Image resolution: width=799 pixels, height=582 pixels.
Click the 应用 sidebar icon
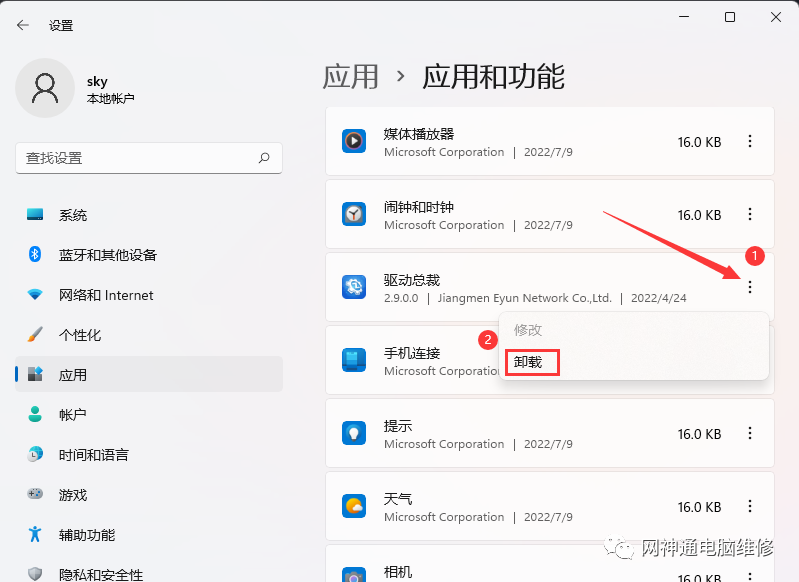35,374
